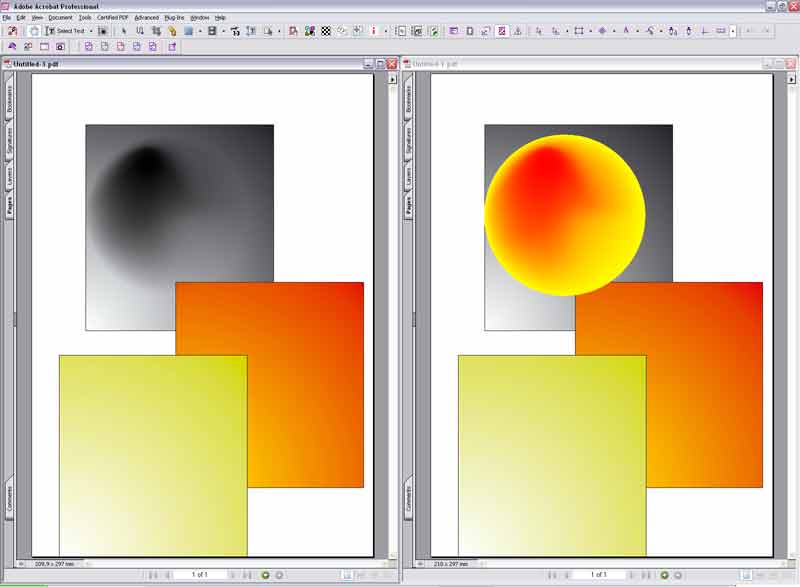Open the Edit menu
Image resolution: width=800 pixels, height=587 pixels.
point(21,18)
